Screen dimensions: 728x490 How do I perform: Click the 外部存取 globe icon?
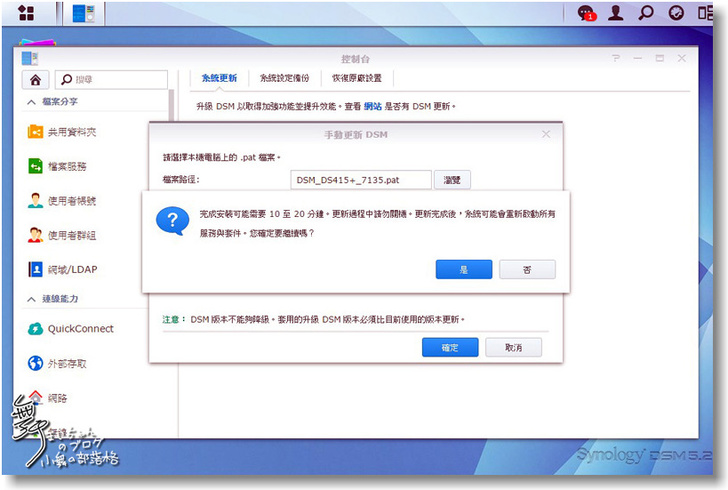pyautogui.click(x=35, y=363)
